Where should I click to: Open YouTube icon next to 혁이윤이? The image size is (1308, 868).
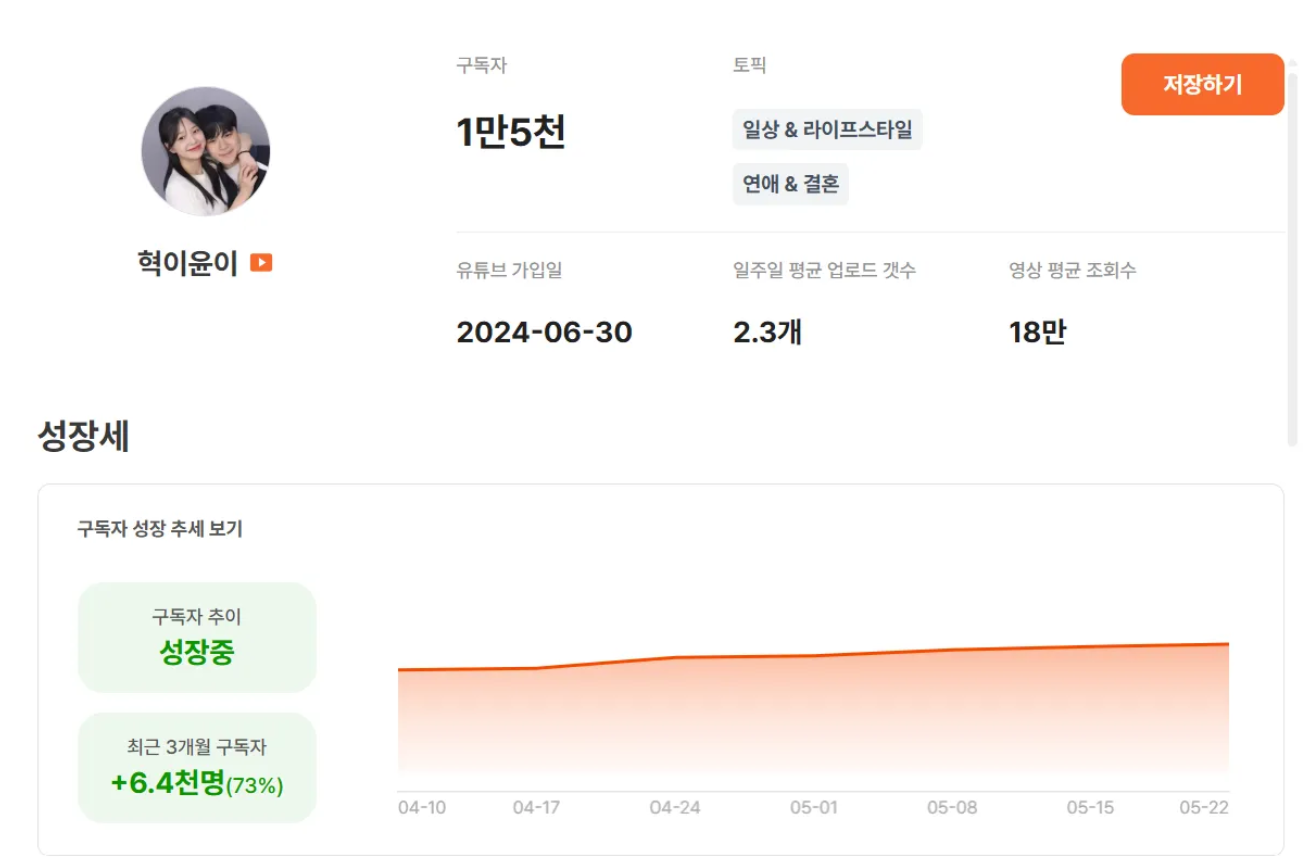(261, 263)
